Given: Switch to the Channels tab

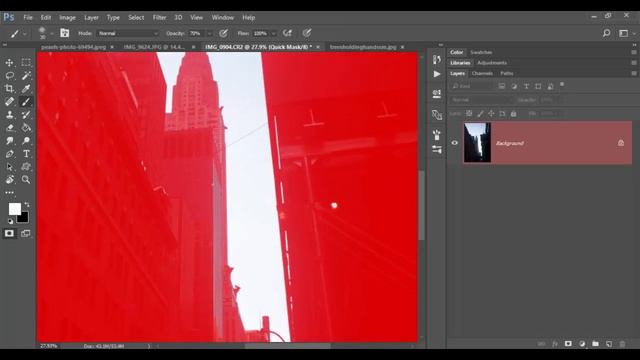Looking at the screenshot, I should (482, 73).
